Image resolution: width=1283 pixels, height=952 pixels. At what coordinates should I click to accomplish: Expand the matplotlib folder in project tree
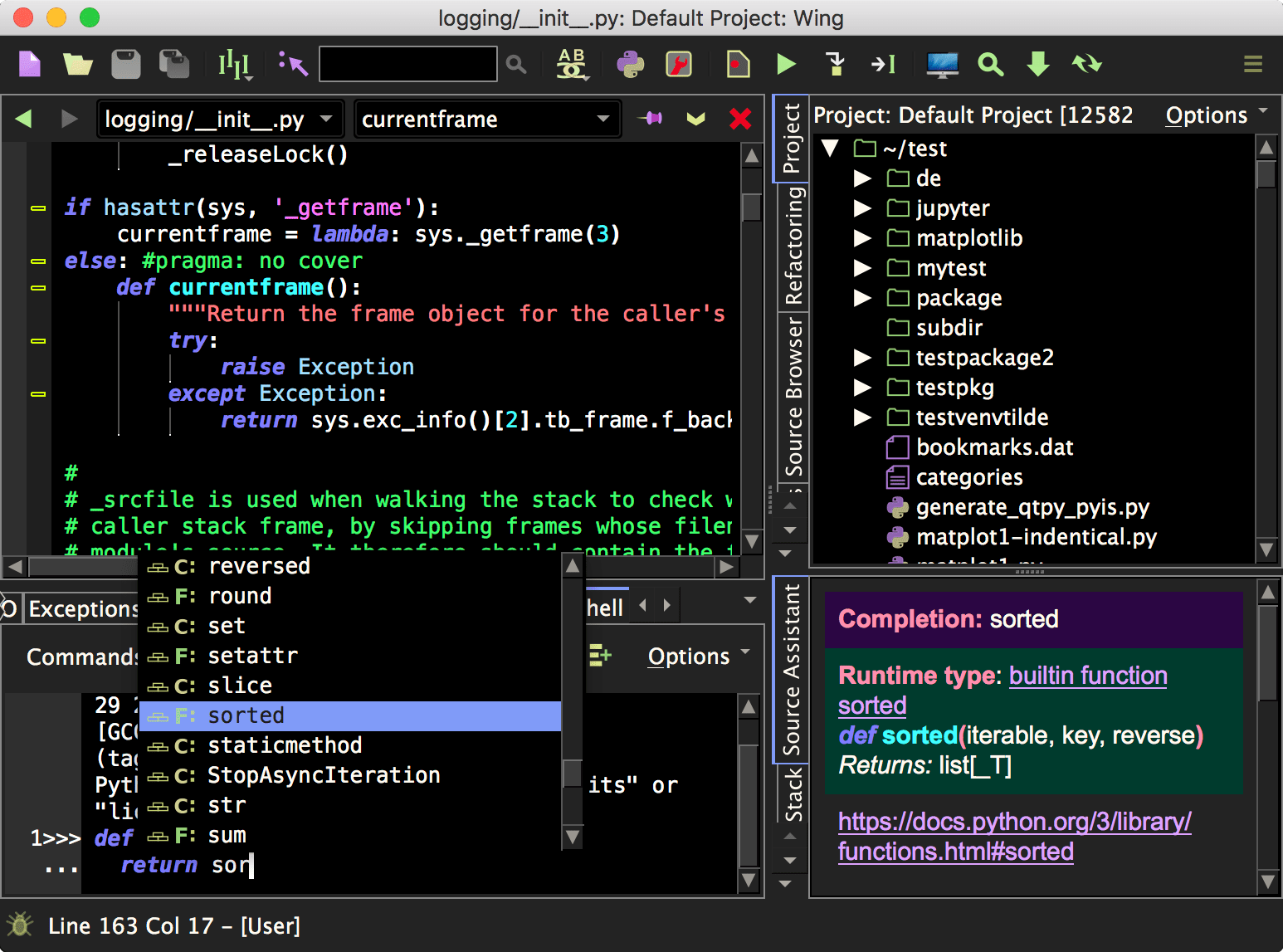coord(863,238)
